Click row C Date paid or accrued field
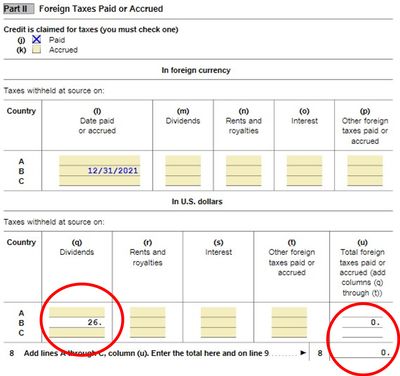The width and height of the screenshot is (400, 376). pos(100,181)
